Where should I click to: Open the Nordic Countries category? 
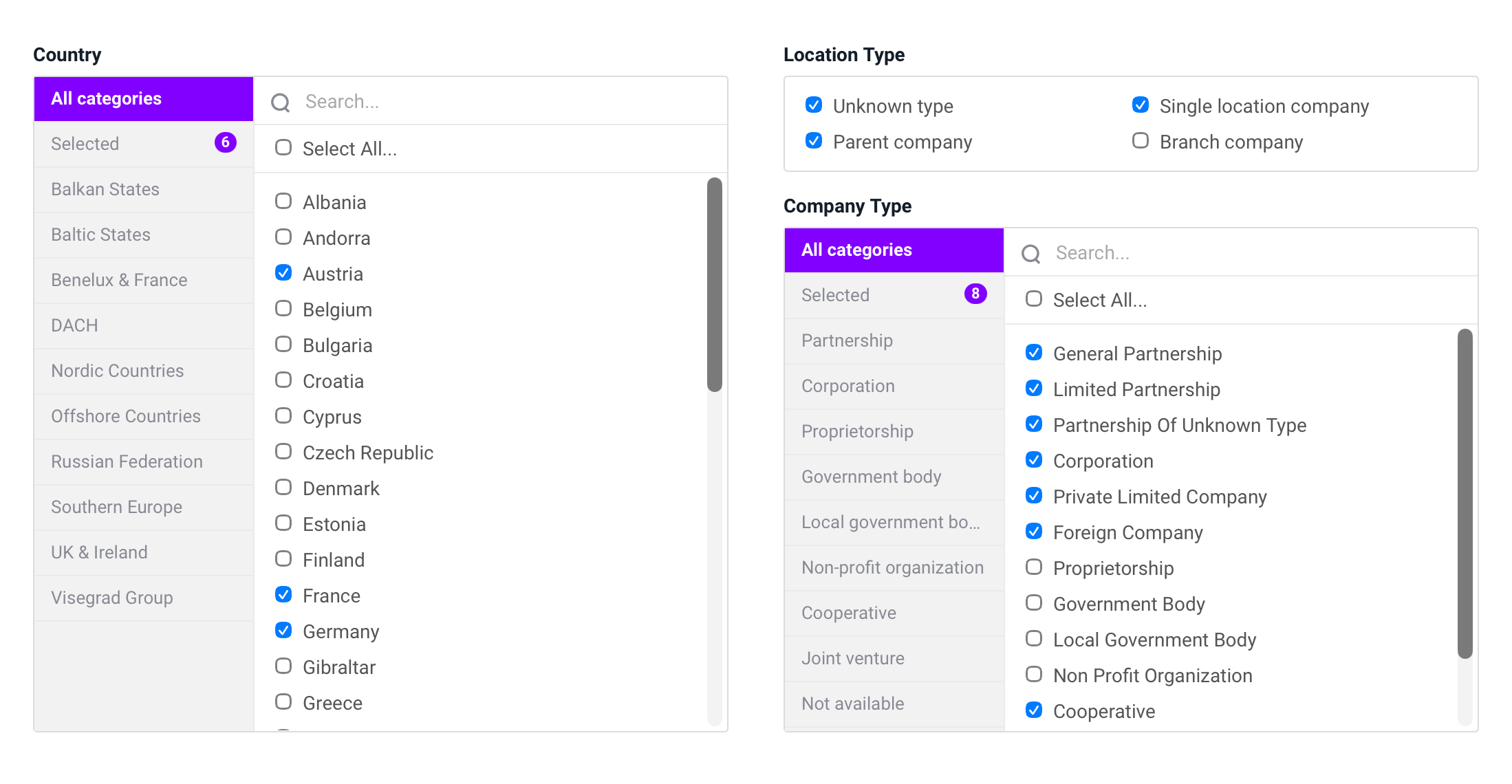tap(117, 371)
